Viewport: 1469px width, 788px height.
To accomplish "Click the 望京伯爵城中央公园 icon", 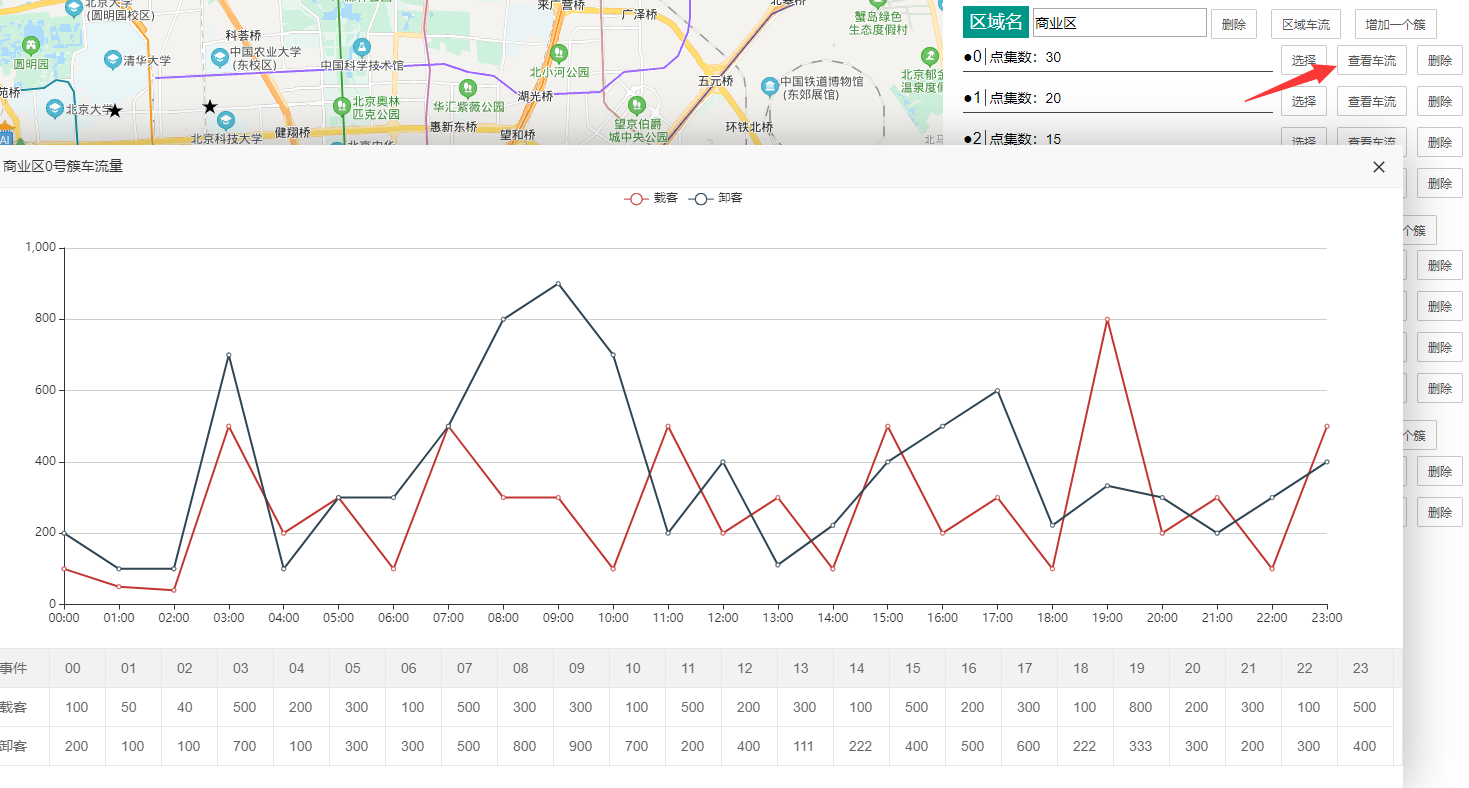I will (635, 105).
